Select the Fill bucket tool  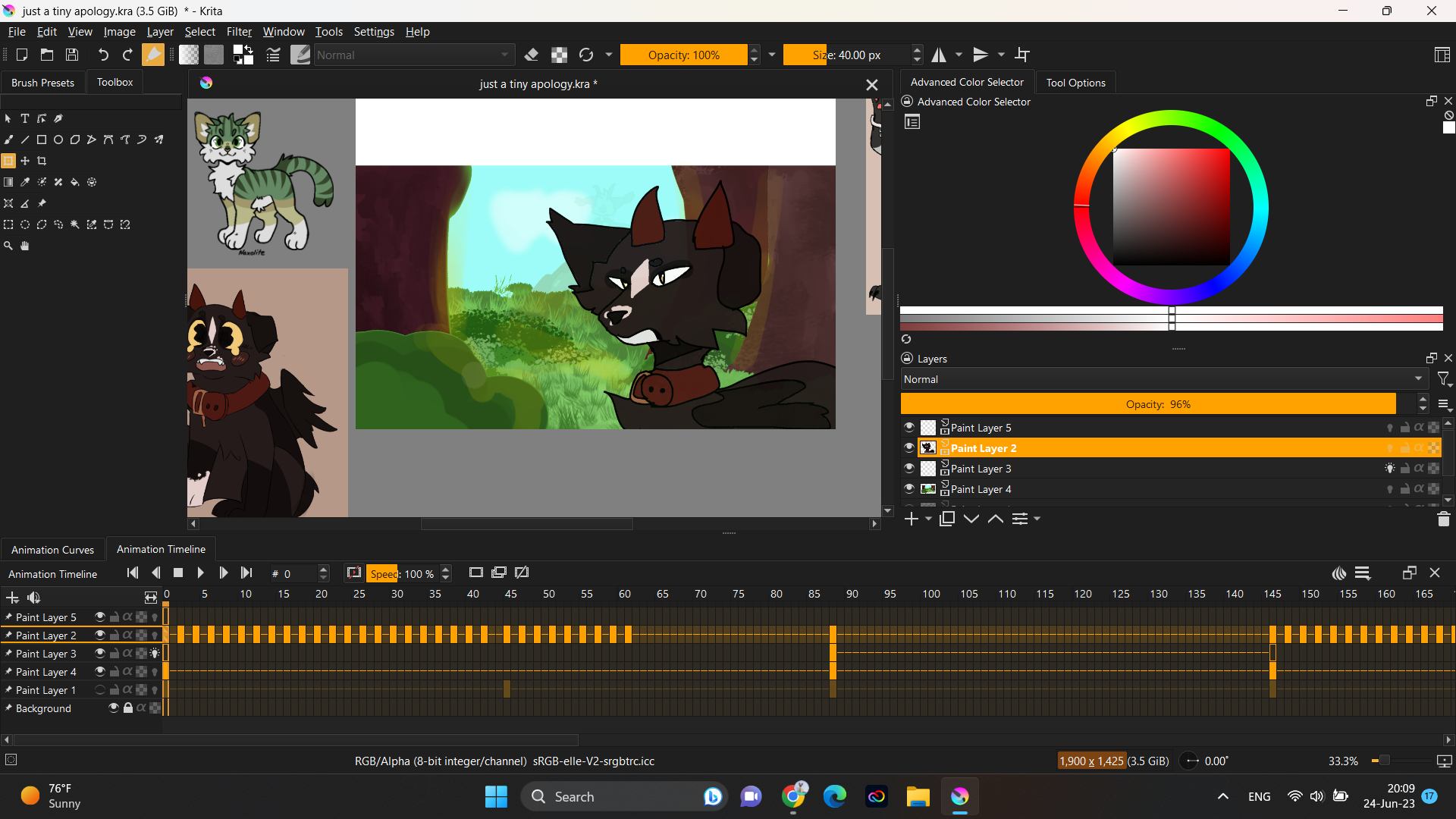75,182
